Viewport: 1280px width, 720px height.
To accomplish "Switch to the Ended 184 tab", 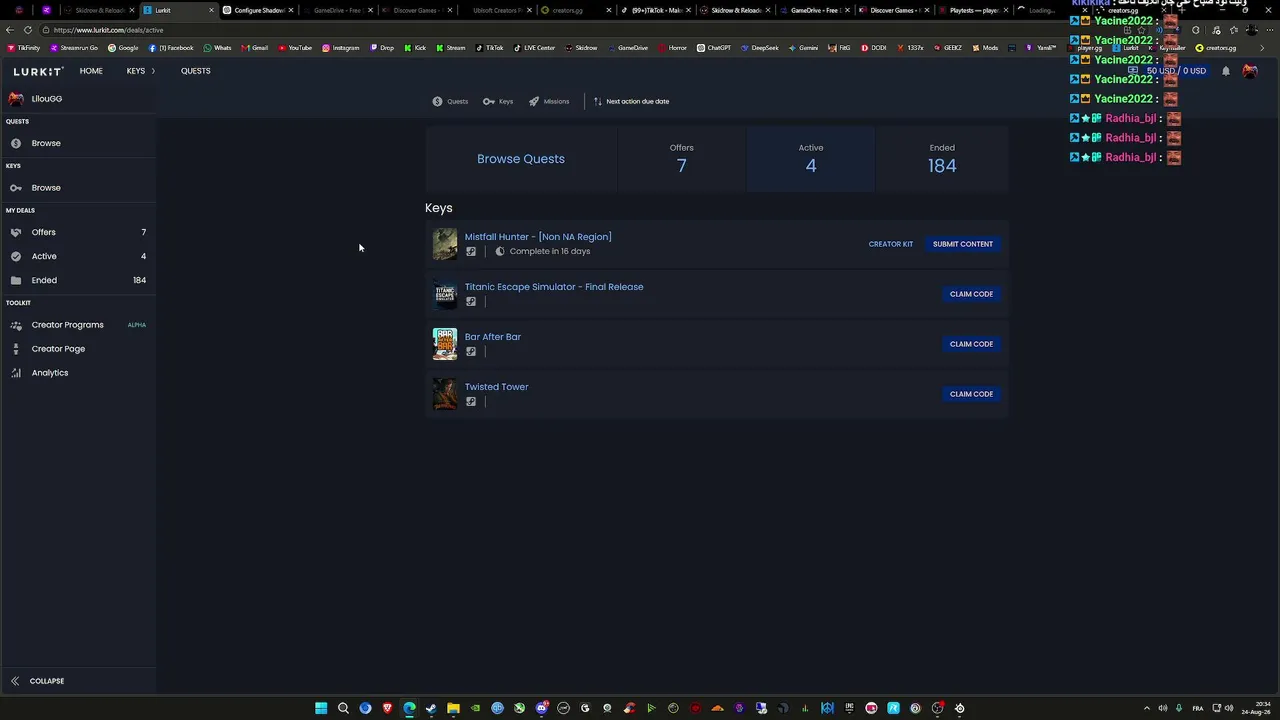I will [942, 159].
